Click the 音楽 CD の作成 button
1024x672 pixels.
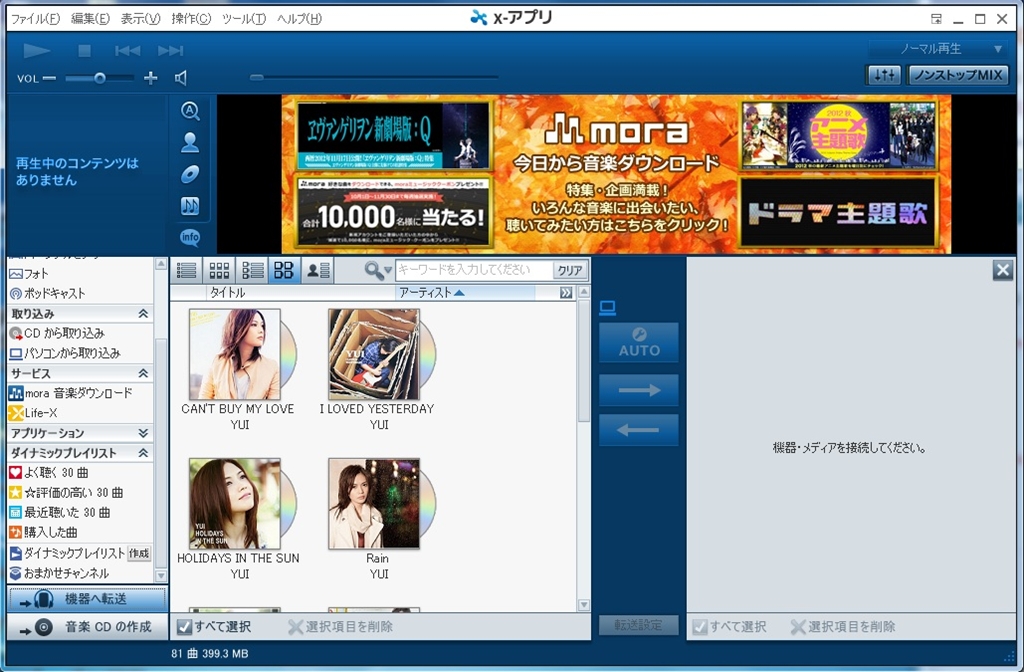(87, 627)
